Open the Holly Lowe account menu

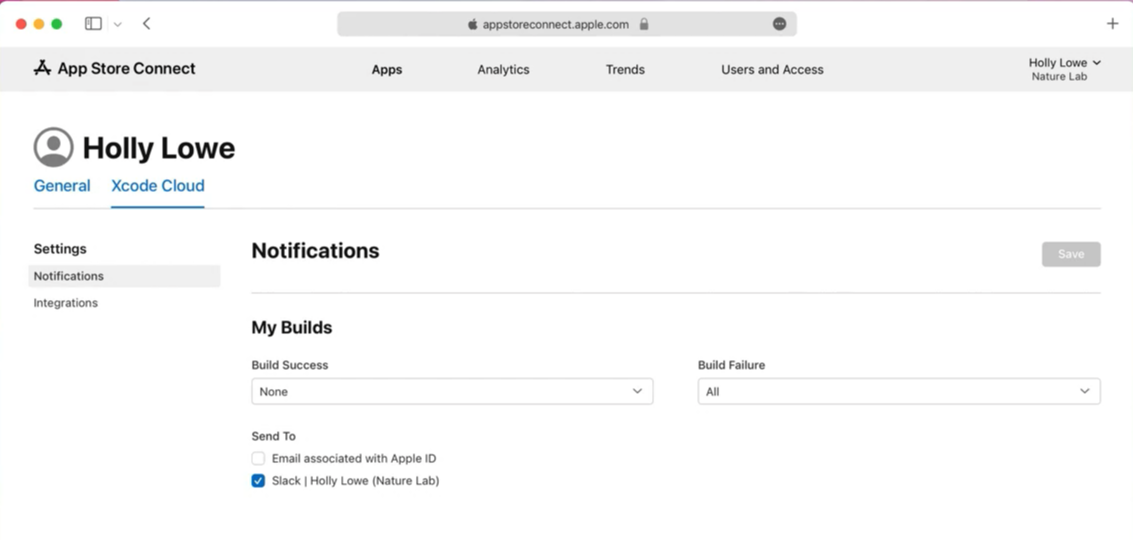point(1064,69)
